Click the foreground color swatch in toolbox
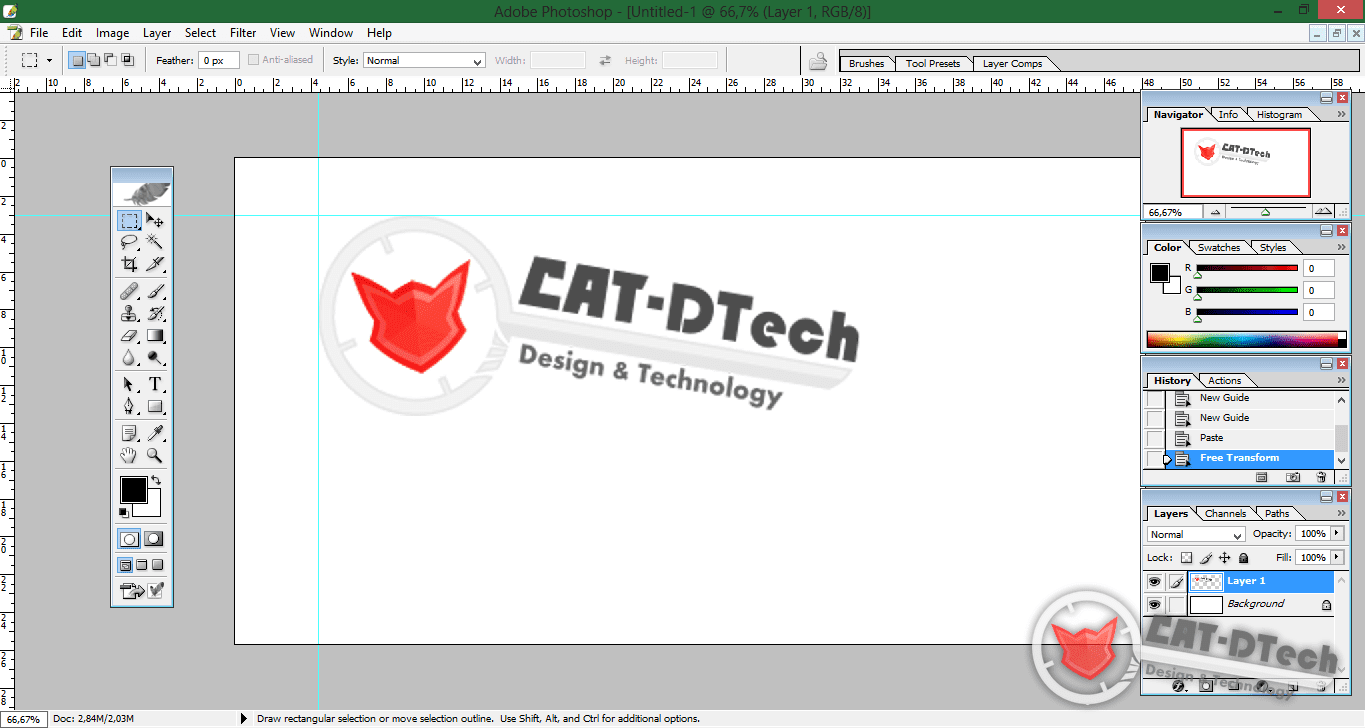Viewport: 1365px width, 728px height. click(133, 490)
